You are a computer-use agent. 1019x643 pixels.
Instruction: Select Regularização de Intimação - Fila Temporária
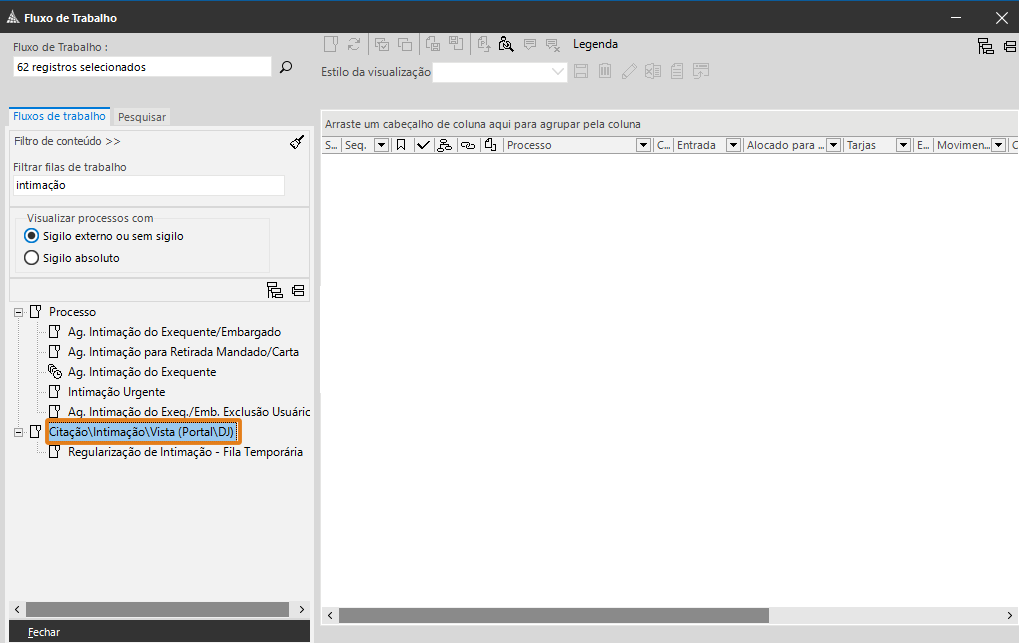185,452
